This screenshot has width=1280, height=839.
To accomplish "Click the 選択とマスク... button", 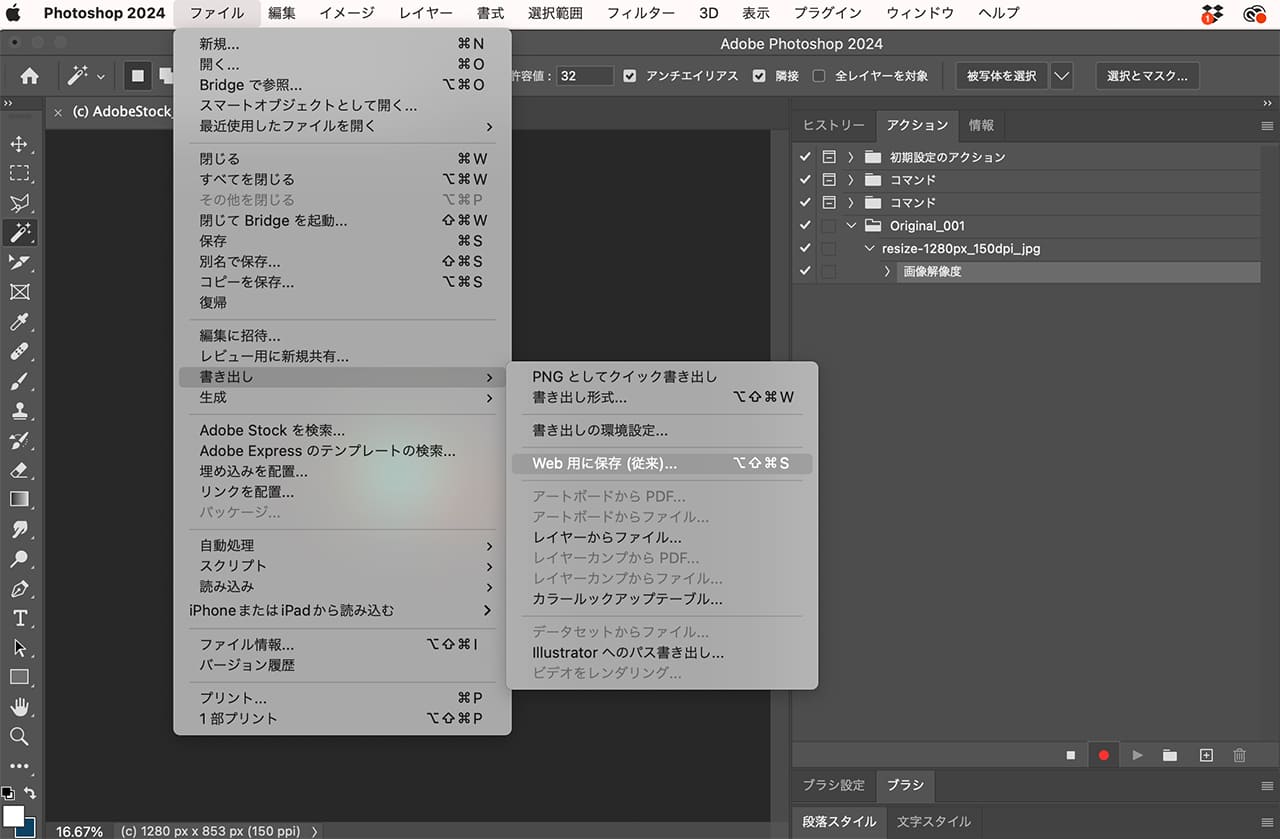I will (x=1147, y=76).
